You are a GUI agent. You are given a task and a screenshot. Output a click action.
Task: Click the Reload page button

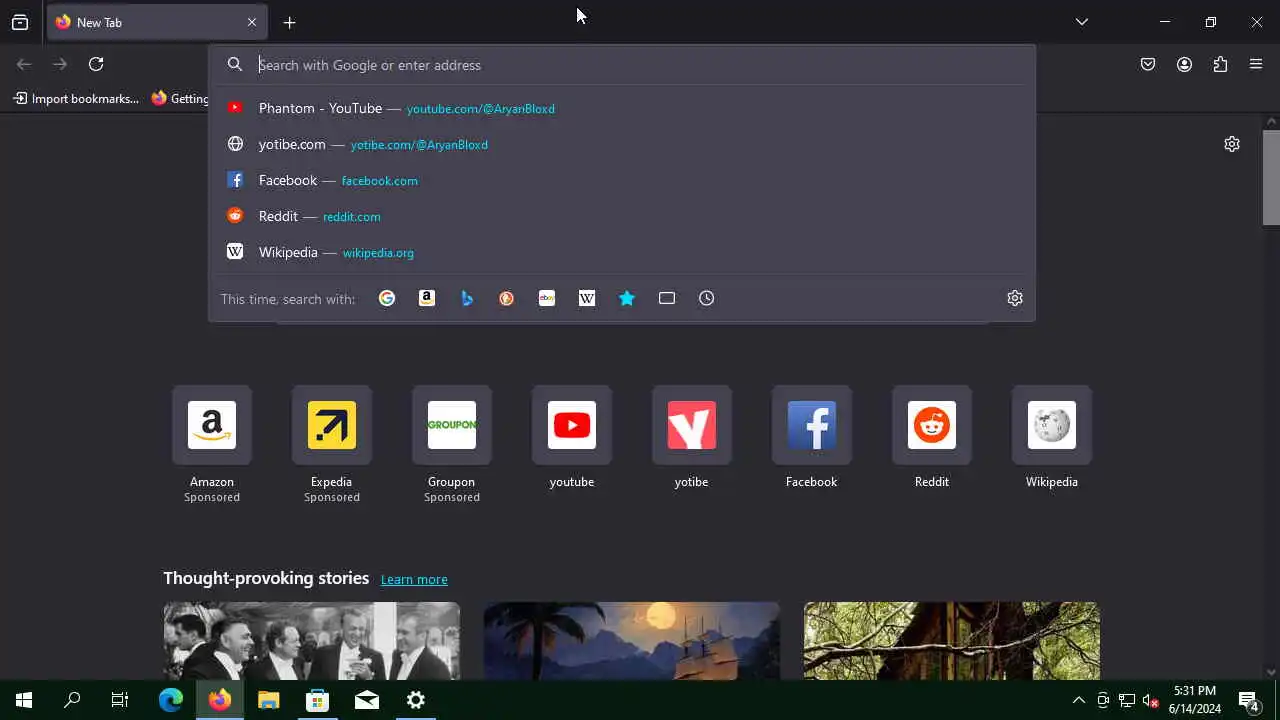(x=96, y=64)
